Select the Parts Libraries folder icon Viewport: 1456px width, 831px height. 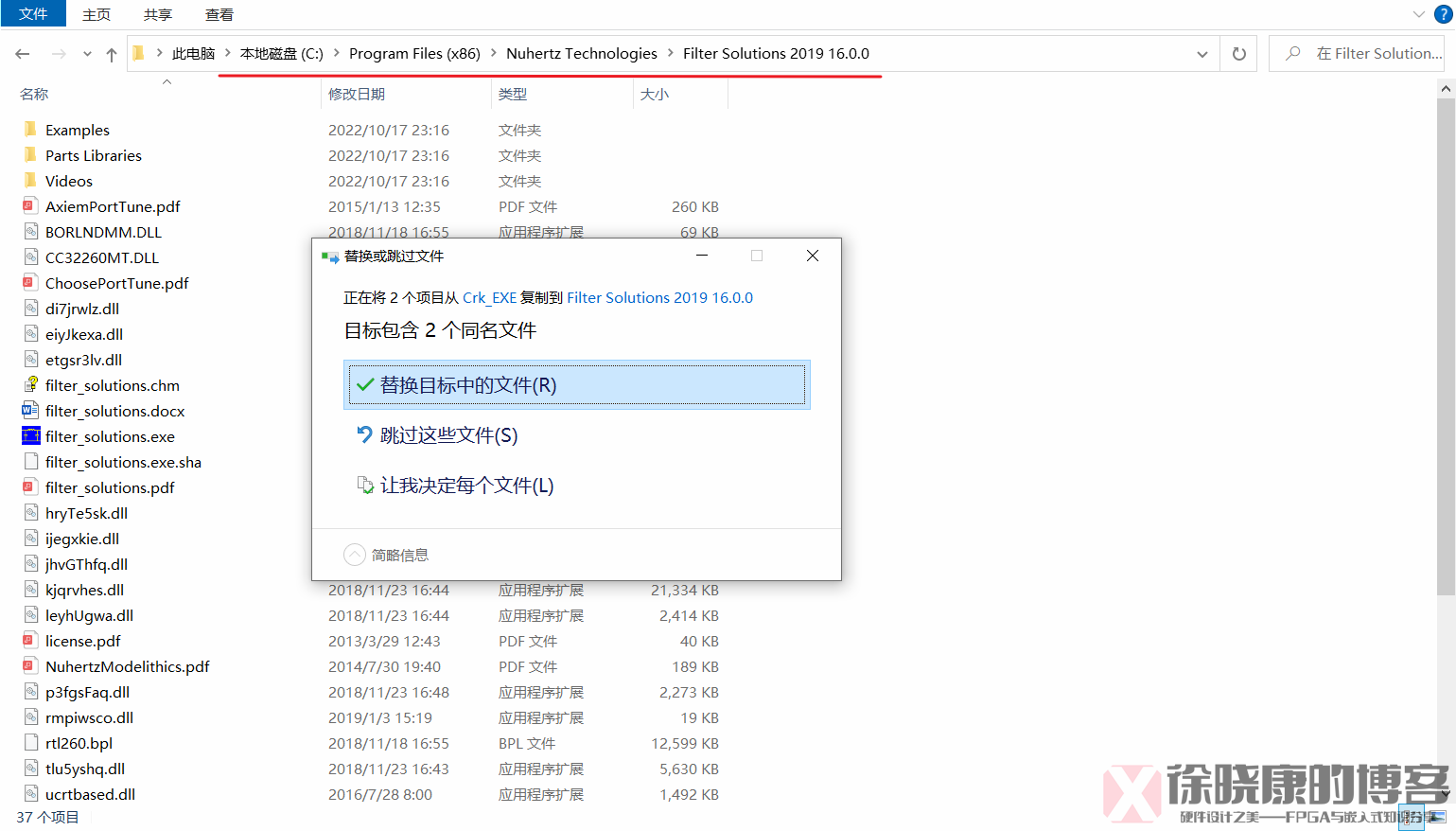click(30, 155)
